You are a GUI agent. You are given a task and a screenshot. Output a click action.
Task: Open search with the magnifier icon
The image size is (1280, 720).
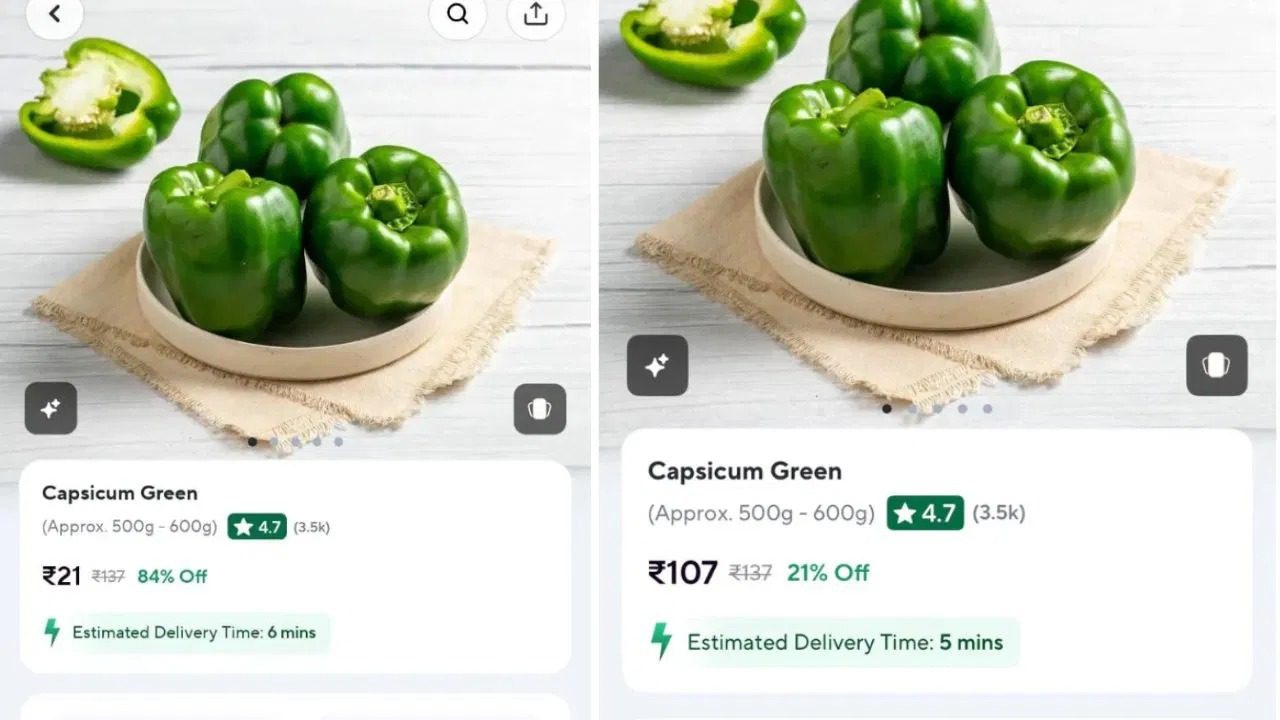tap(458, 14)
